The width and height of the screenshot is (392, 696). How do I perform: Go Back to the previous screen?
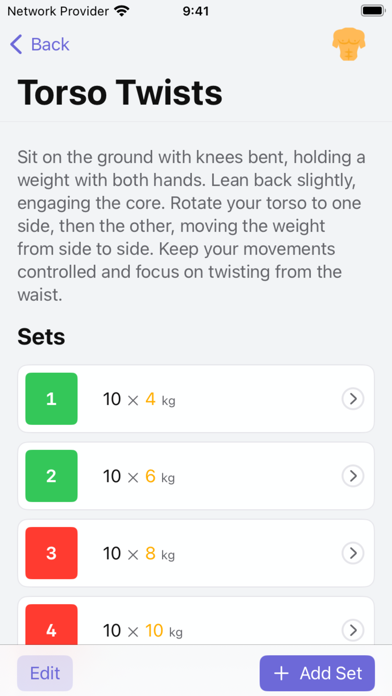[x=40, y=45]
